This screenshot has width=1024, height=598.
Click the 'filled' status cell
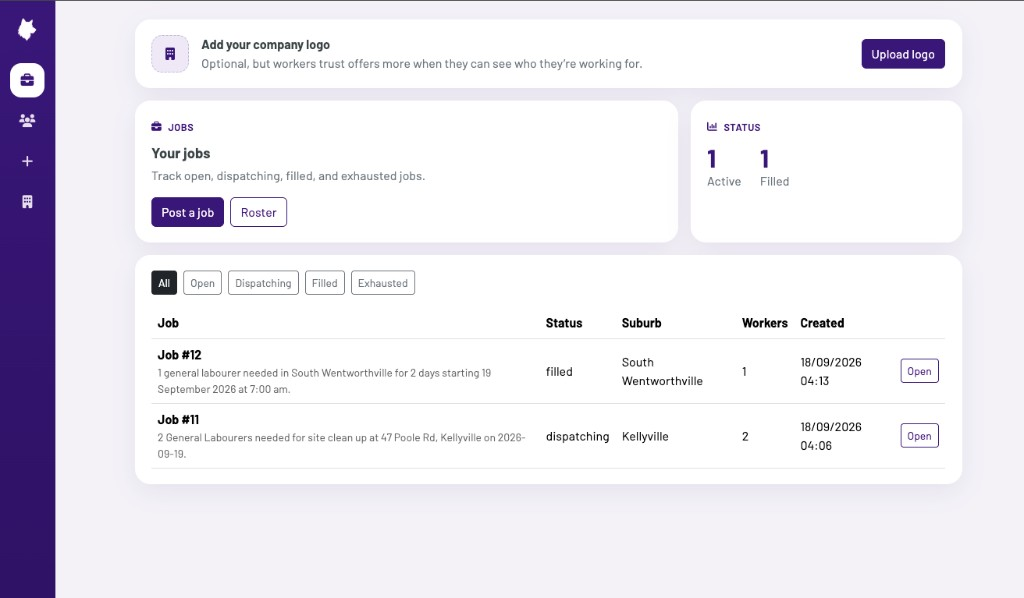(559, 371)
